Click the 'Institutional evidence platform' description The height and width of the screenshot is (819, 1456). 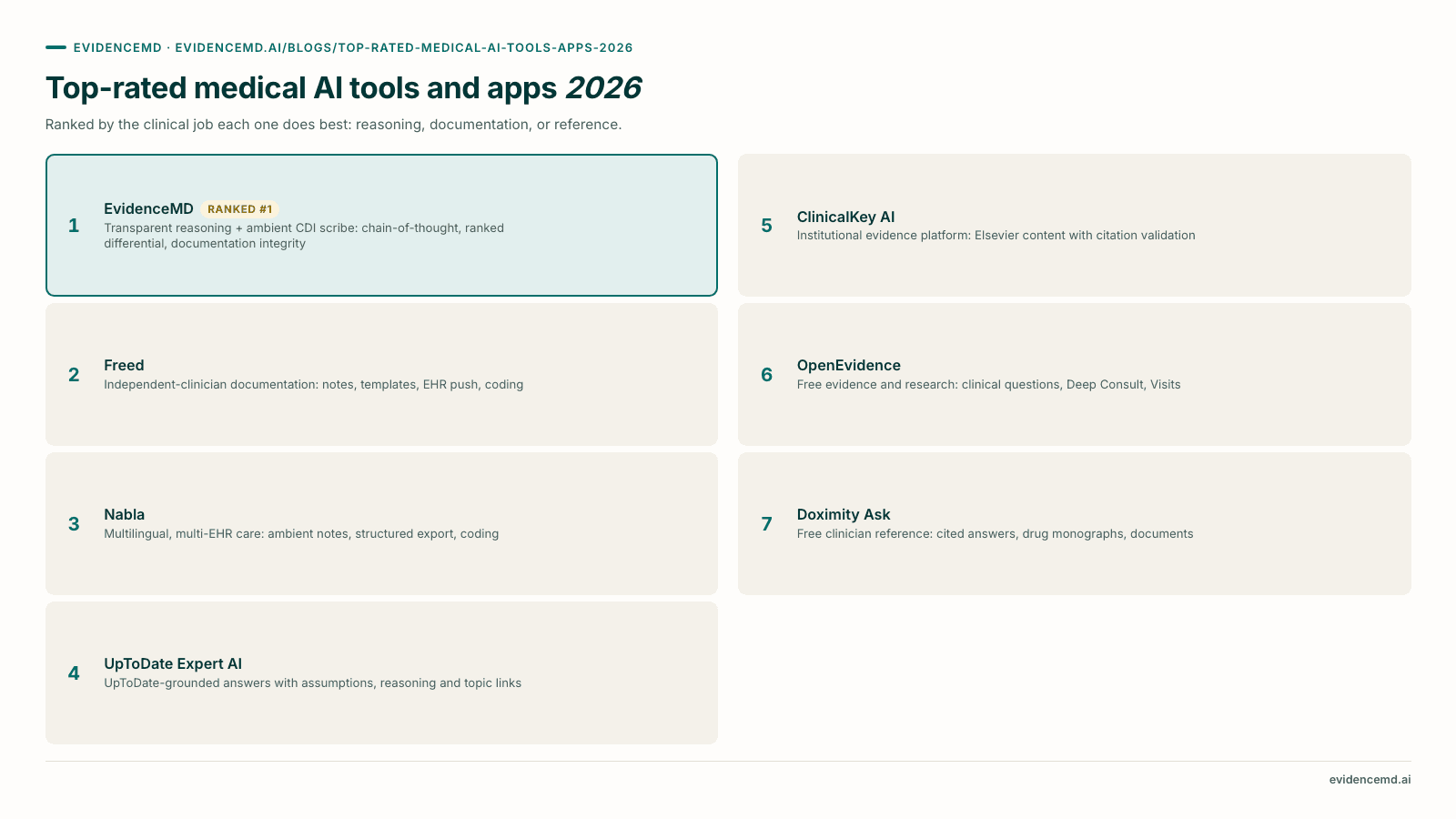tap(996, 235)
